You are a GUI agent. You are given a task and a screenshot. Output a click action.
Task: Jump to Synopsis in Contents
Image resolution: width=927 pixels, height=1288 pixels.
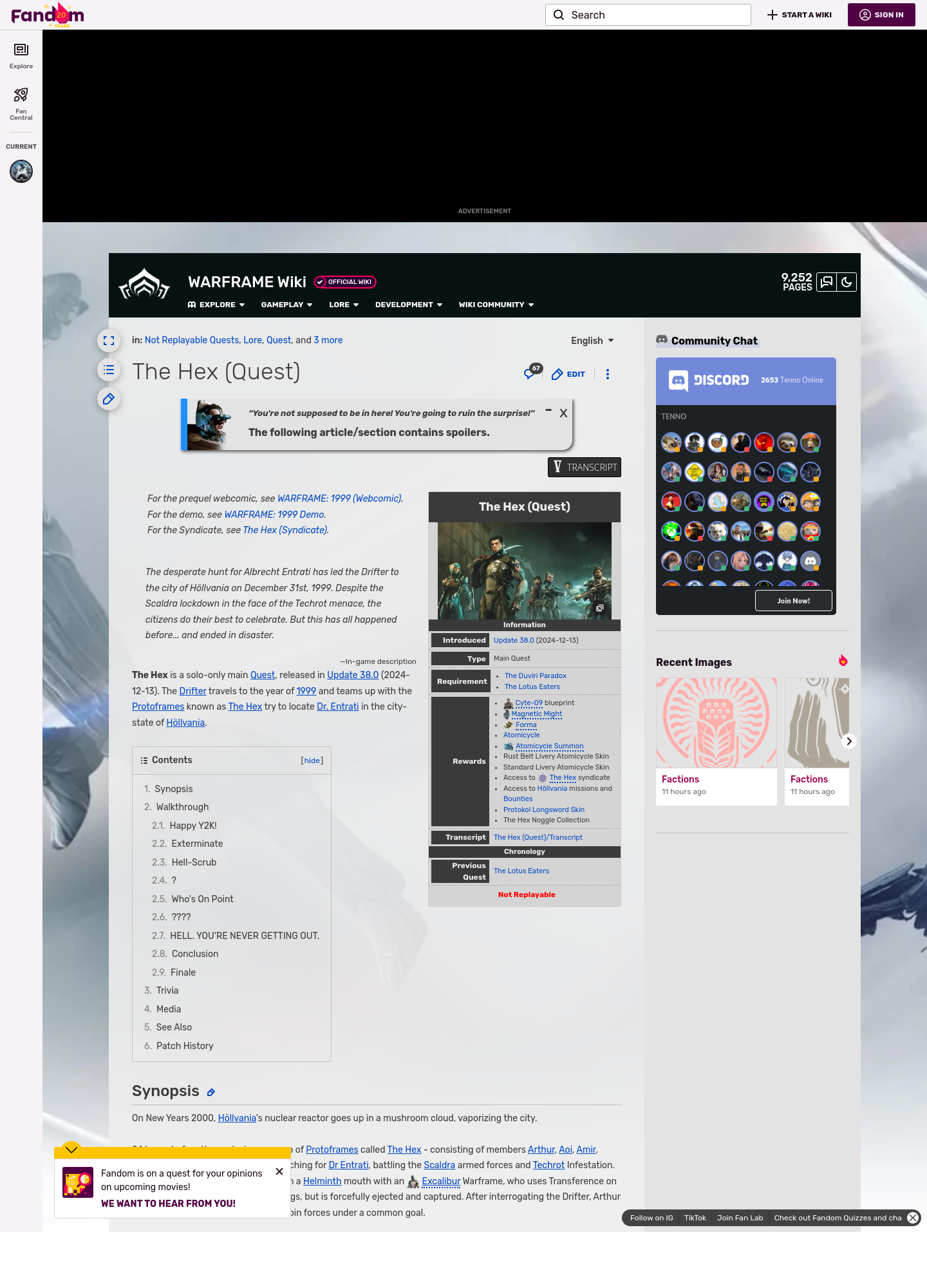pos(174,789)
